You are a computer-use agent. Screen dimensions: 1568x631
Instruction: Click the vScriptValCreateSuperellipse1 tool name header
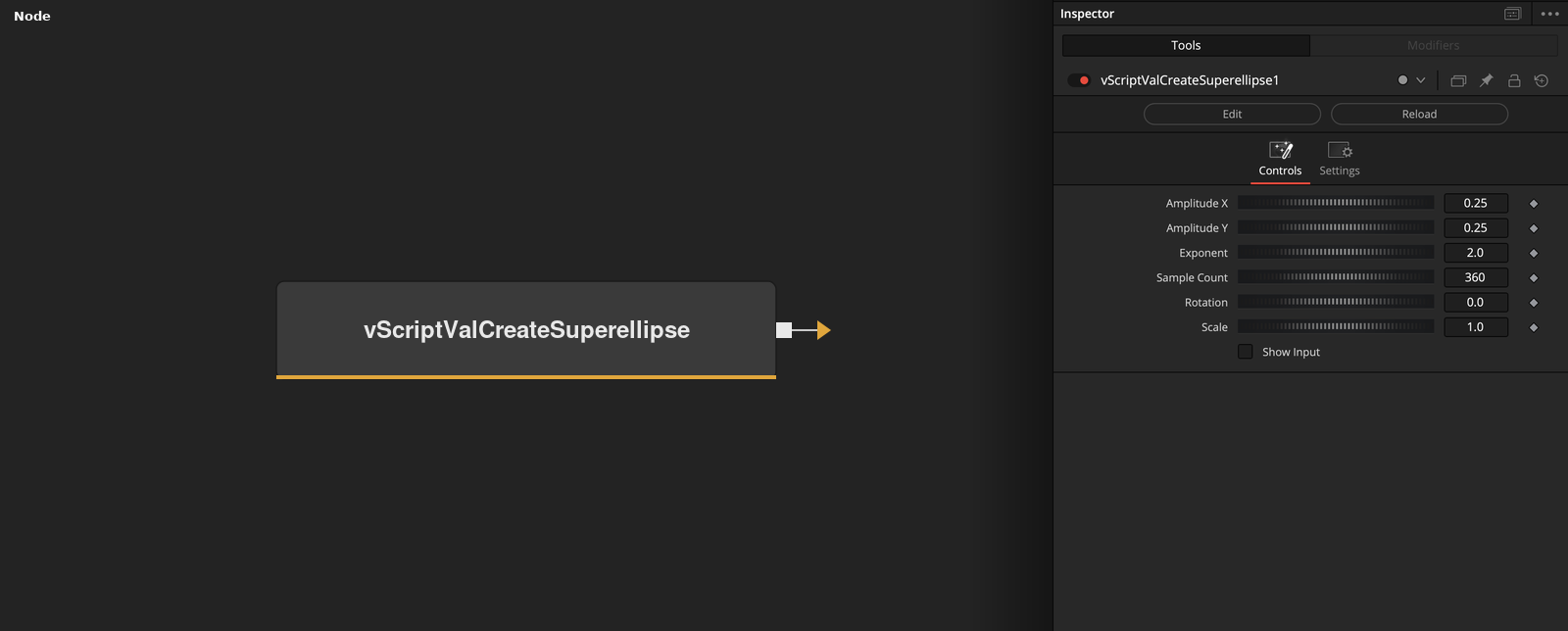(x=1190, y=80)
